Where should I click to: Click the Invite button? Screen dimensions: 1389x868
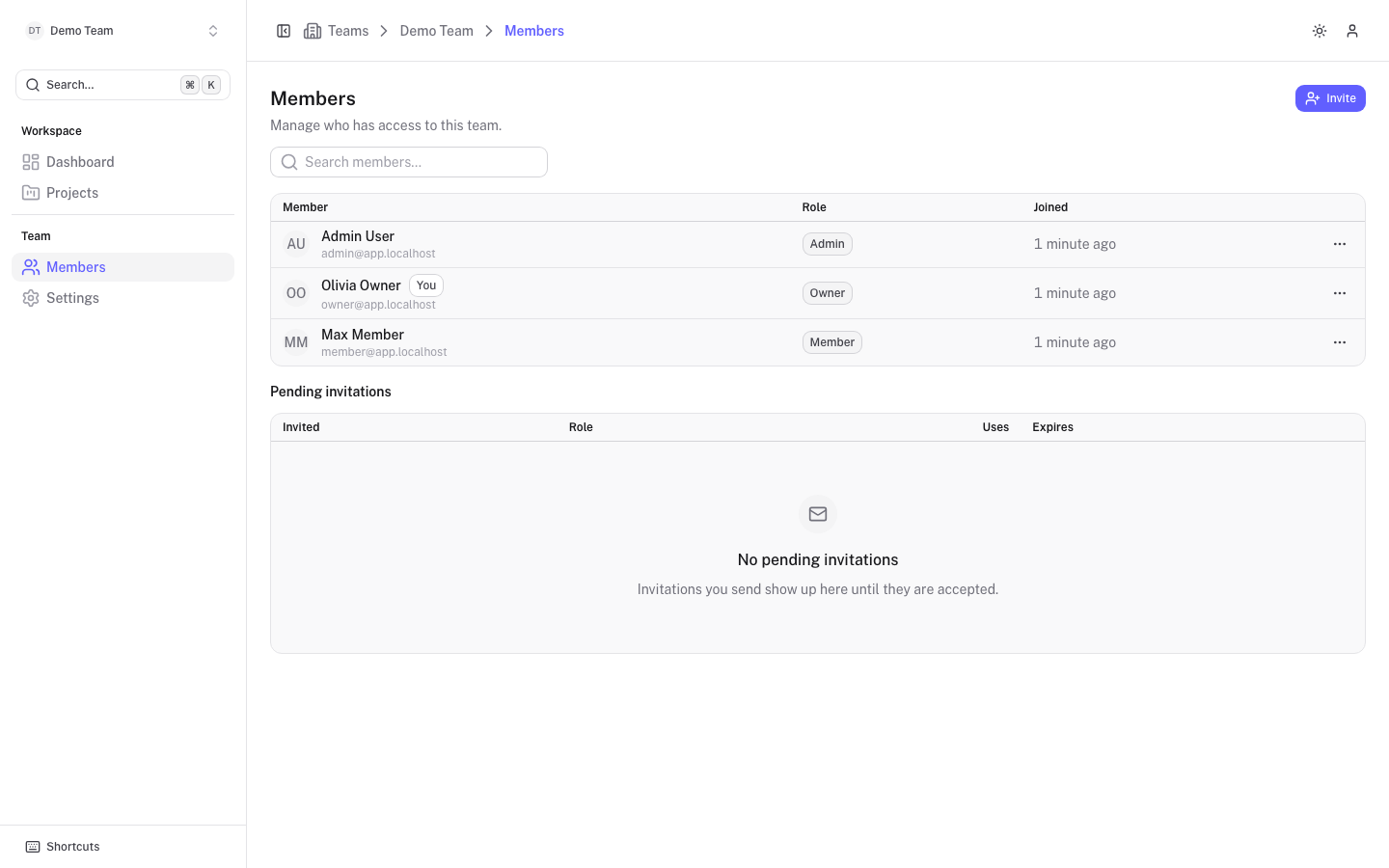click(1330, 98)
